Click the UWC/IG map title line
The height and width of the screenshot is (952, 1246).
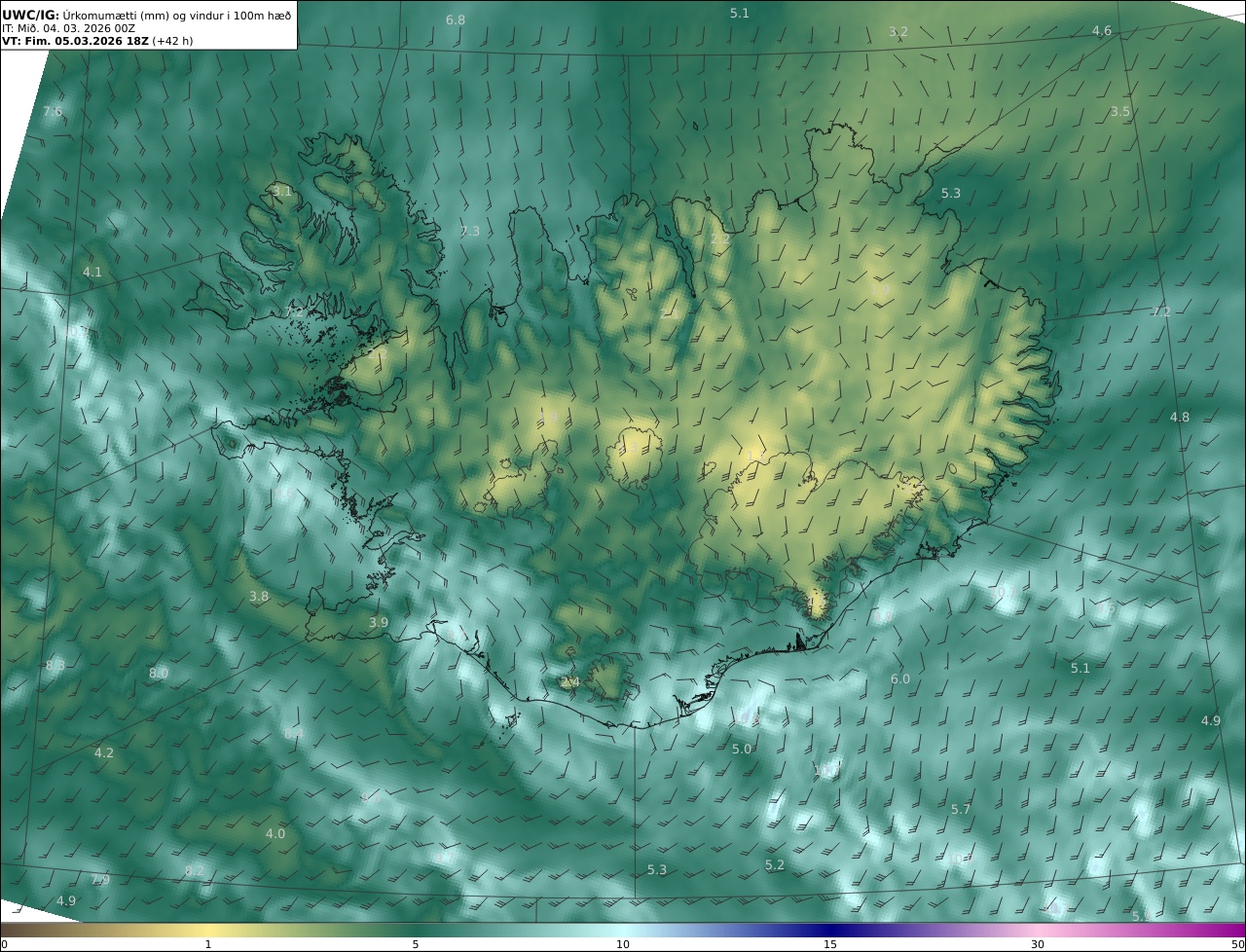[146, 15]
